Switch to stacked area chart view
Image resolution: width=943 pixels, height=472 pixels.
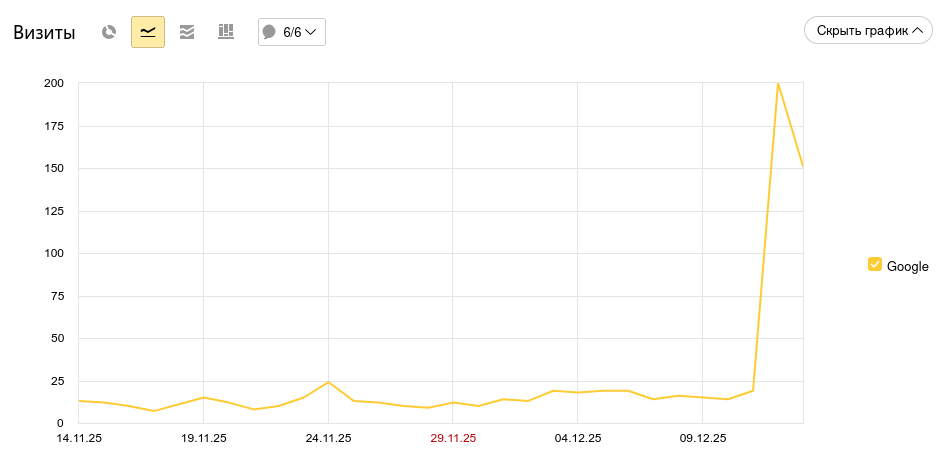187,32
